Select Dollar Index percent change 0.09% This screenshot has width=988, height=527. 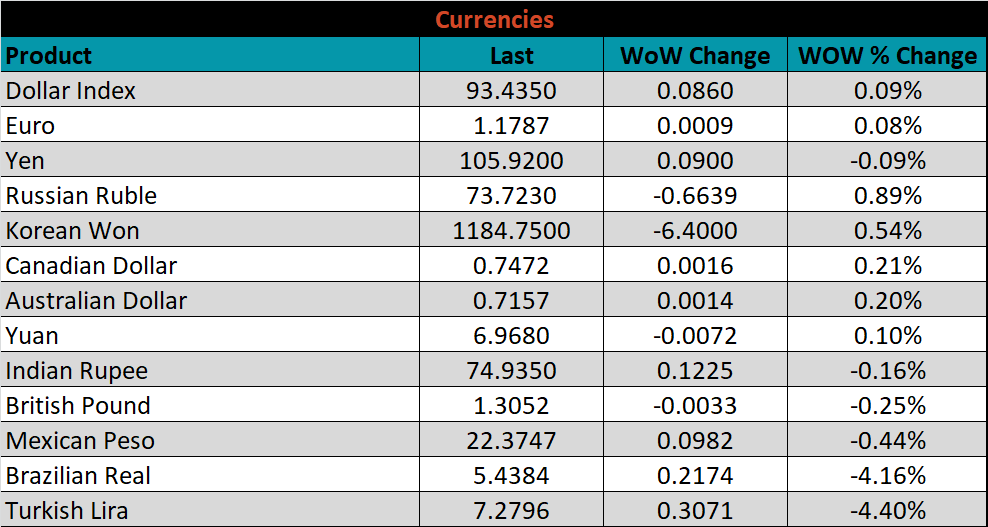coord(887,91)
